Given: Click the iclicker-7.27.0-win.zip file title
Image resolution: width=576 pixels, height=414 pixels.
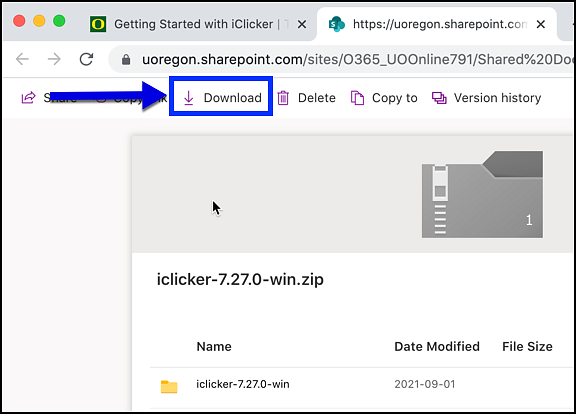Looking at the screenshot, I should pyautogui.click(x=240, y=280).
